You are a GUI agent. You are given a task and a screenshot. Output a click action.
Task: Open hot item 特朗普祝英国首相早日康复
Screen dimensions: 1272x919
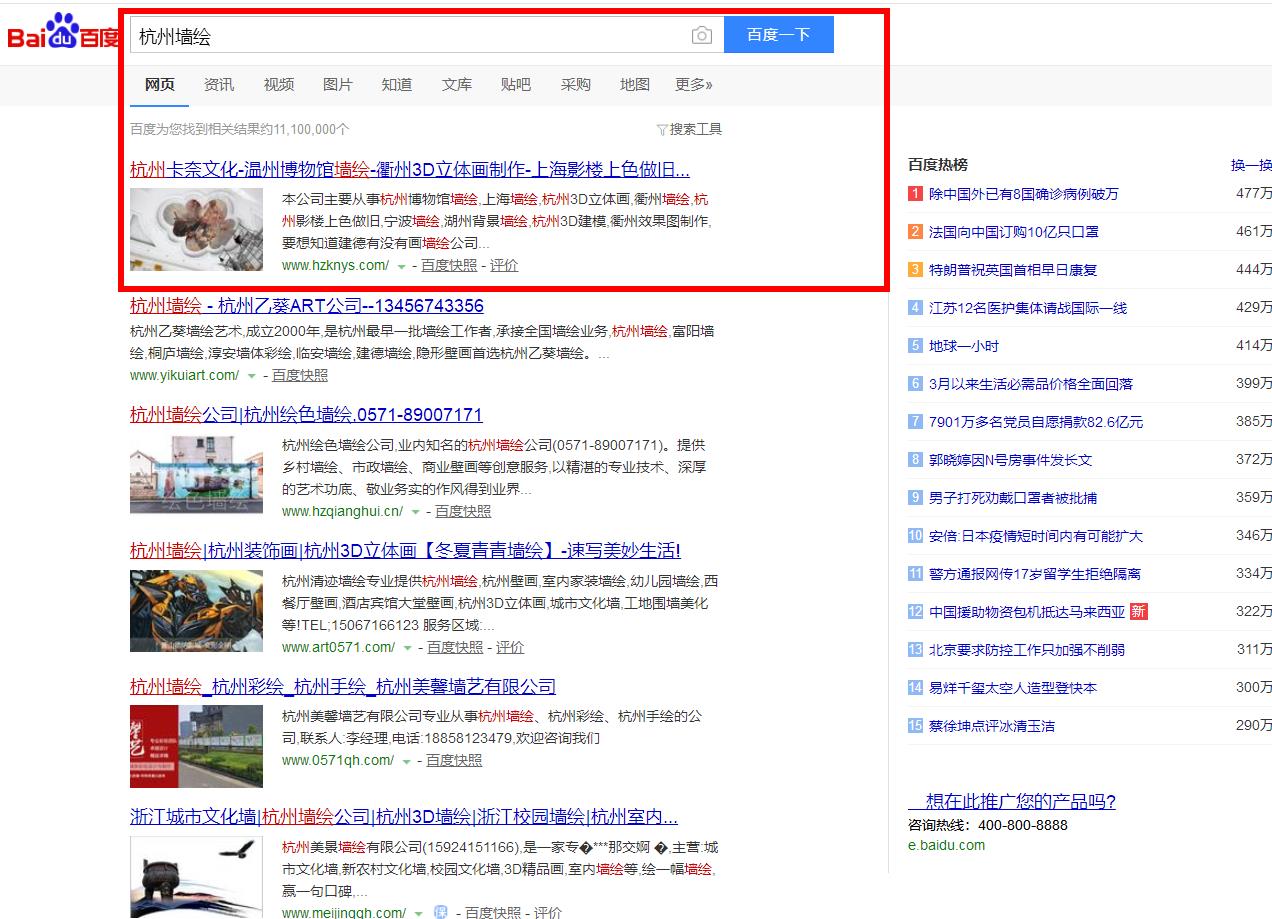pyautogui.click(x=1013, y=270)
